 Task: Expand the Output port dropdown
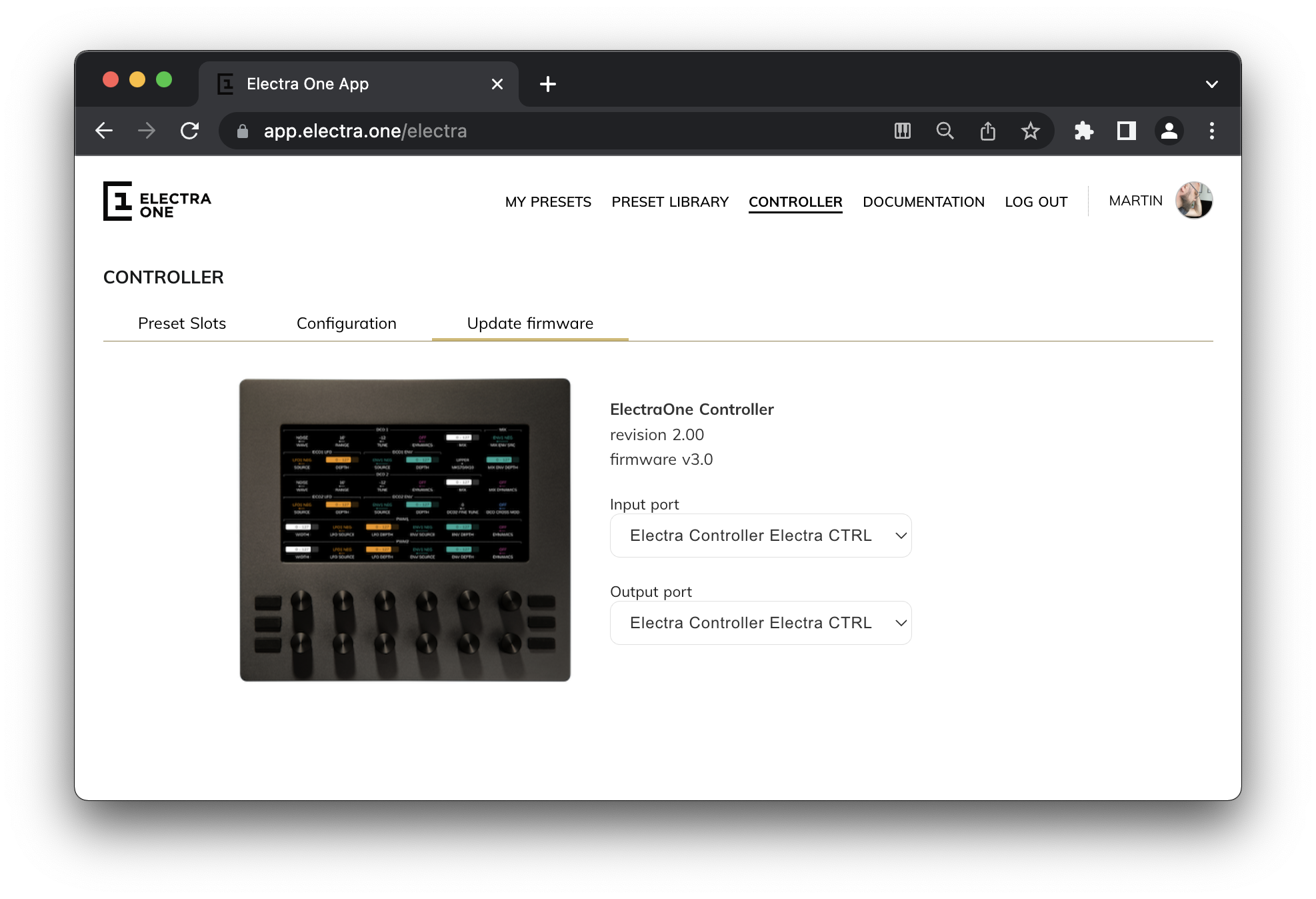point(760,623)
